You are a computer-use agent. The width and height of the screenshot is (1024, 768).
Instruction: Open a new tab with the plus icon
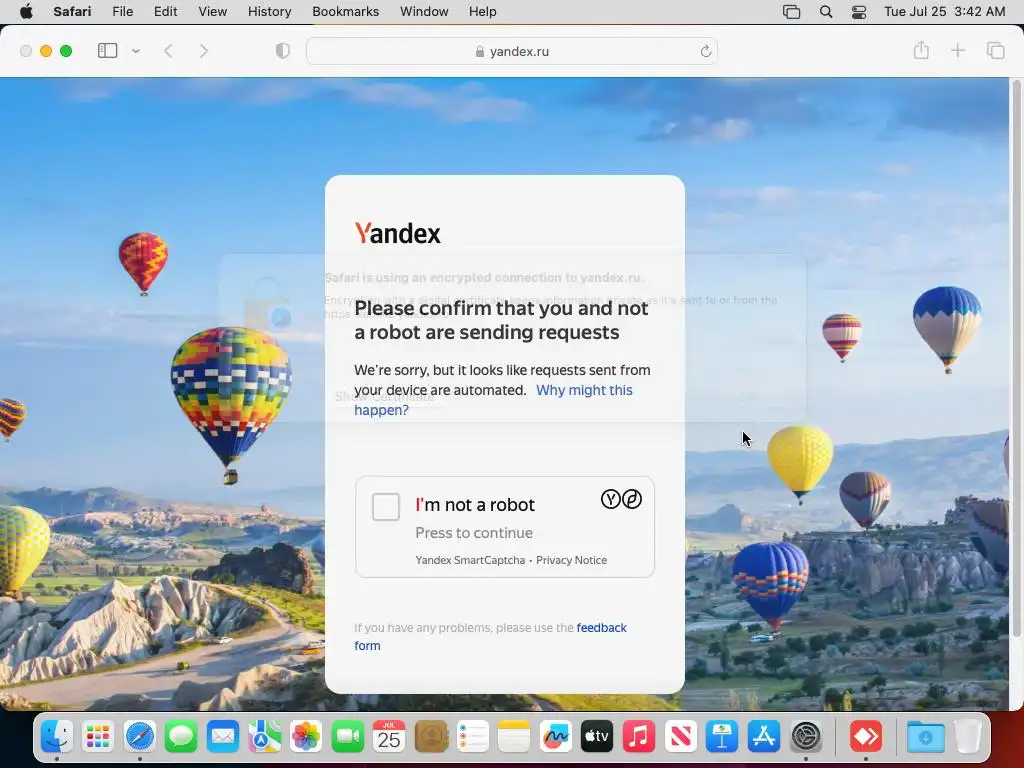click(957, 51)
